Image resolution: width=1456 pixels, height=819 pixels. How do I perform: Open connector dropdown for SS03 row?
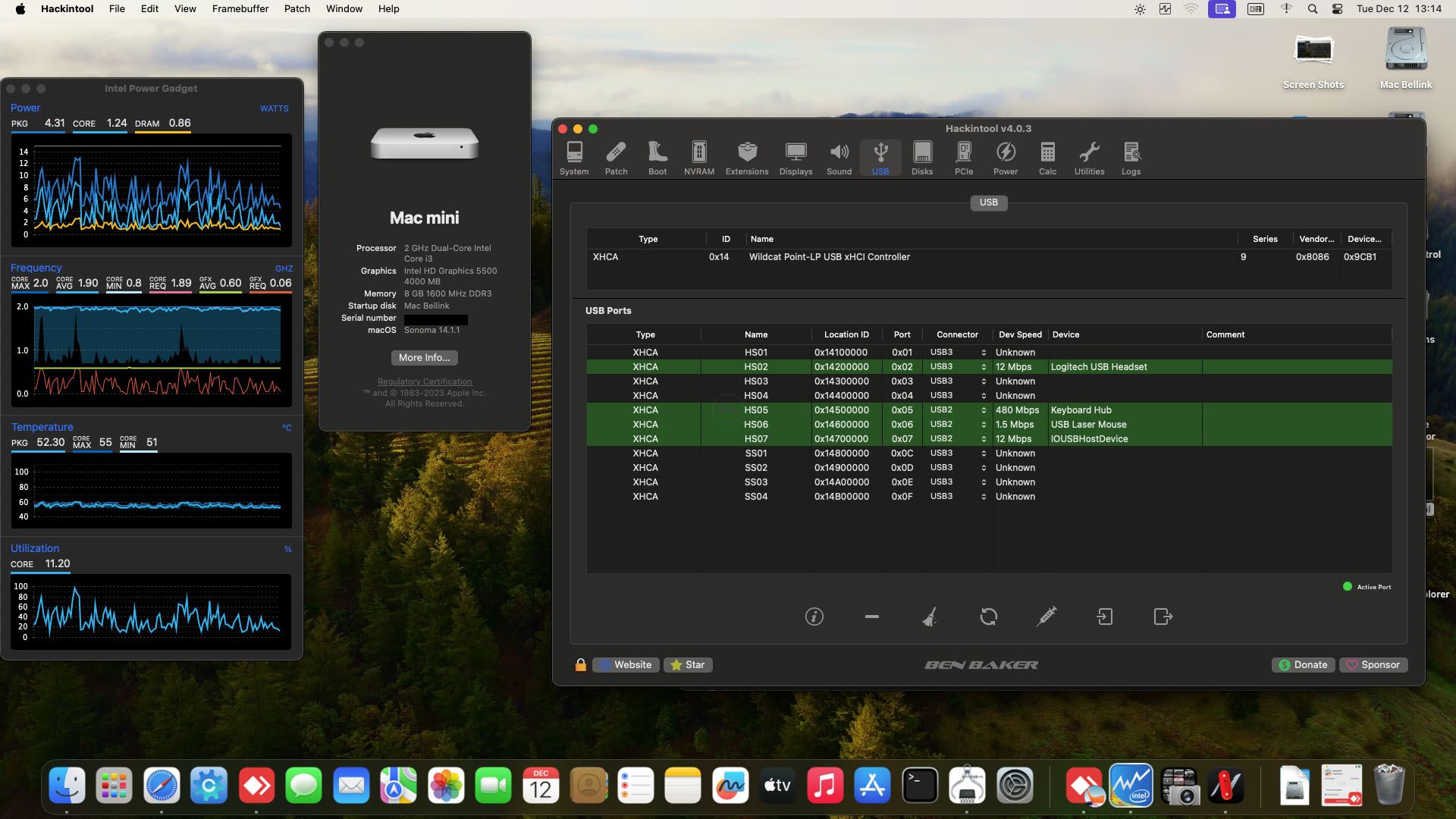(958, 482)
